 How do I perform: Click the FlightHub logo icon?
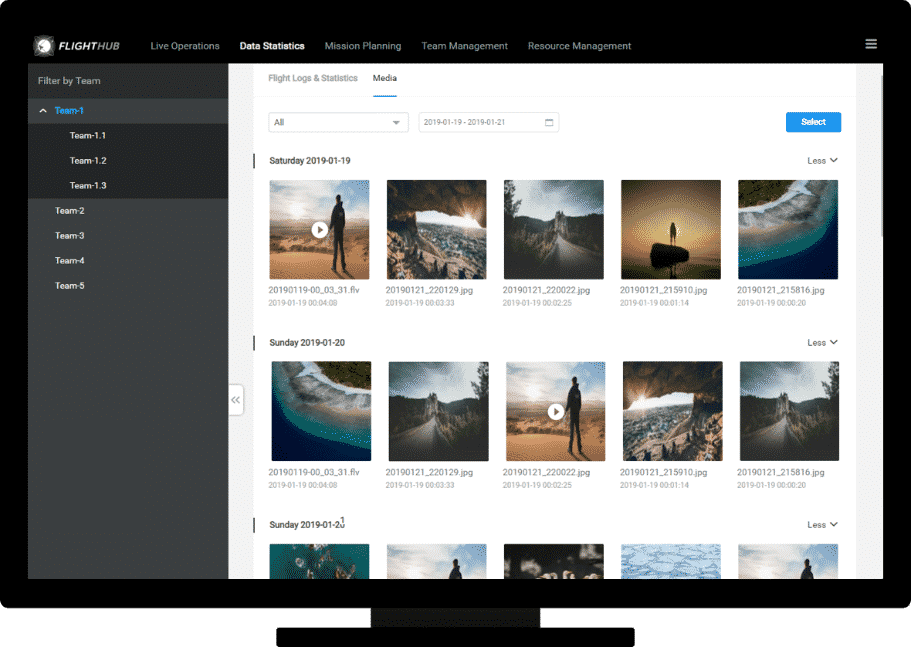click(x=44, y=46)
